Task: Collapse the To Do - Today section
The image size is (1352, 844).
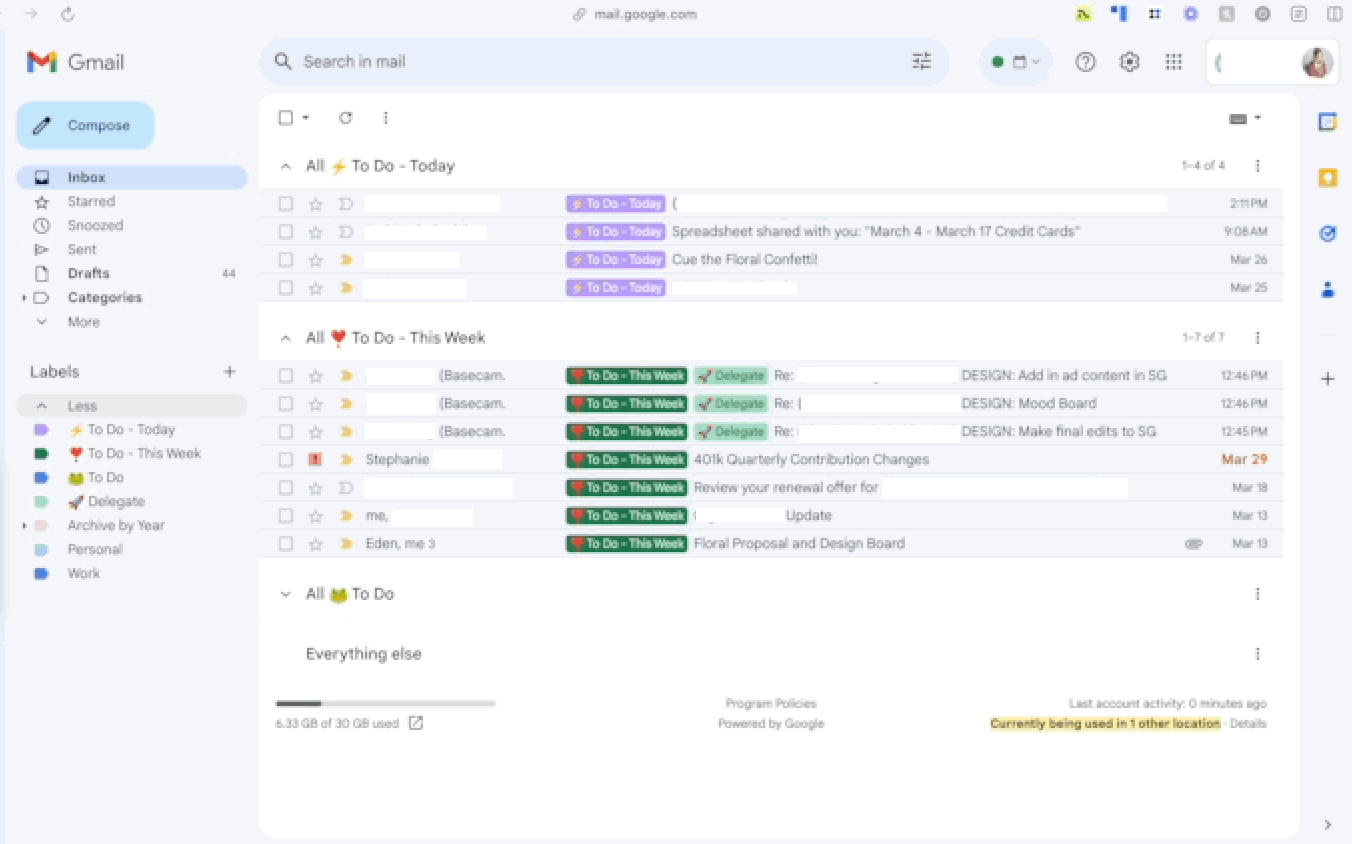Action: 286,166
